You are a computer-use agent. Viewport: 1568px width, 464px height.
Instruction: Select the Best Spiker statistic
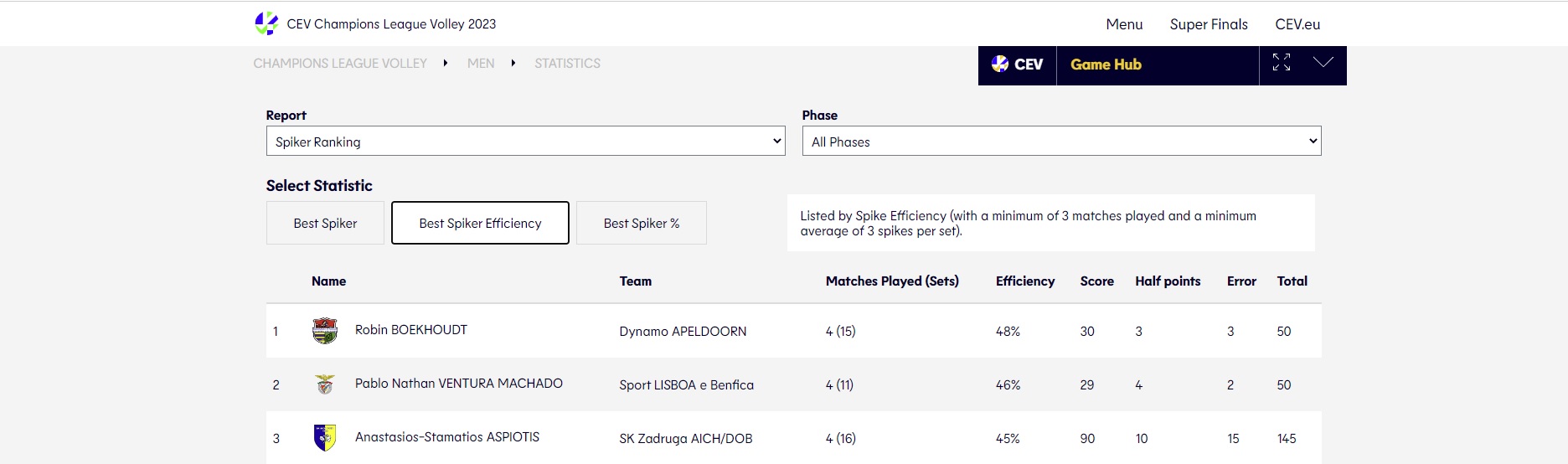[325, 224]
